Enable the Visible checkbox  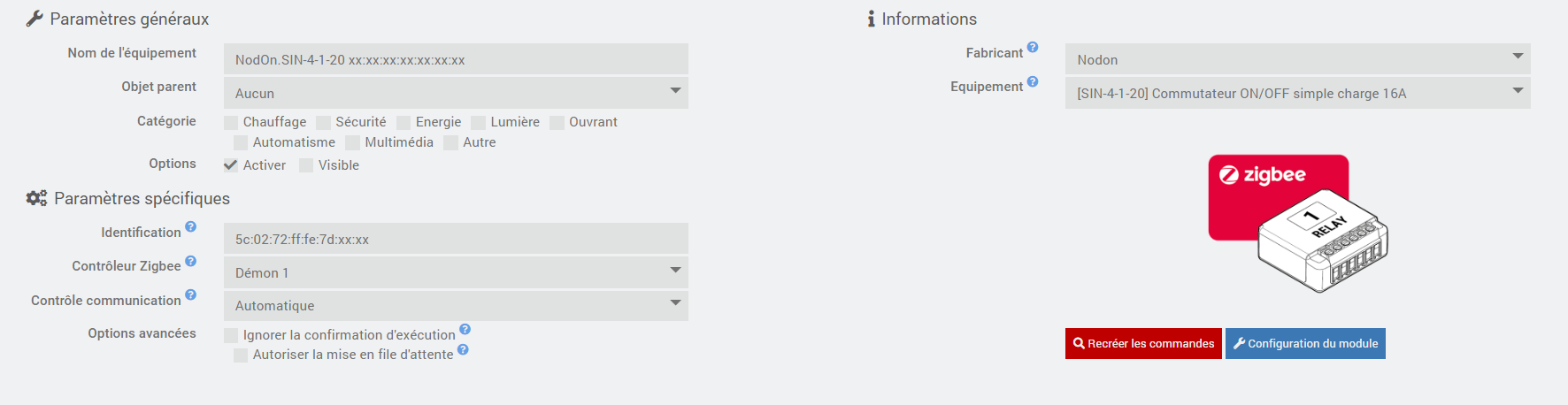(306, 165)
